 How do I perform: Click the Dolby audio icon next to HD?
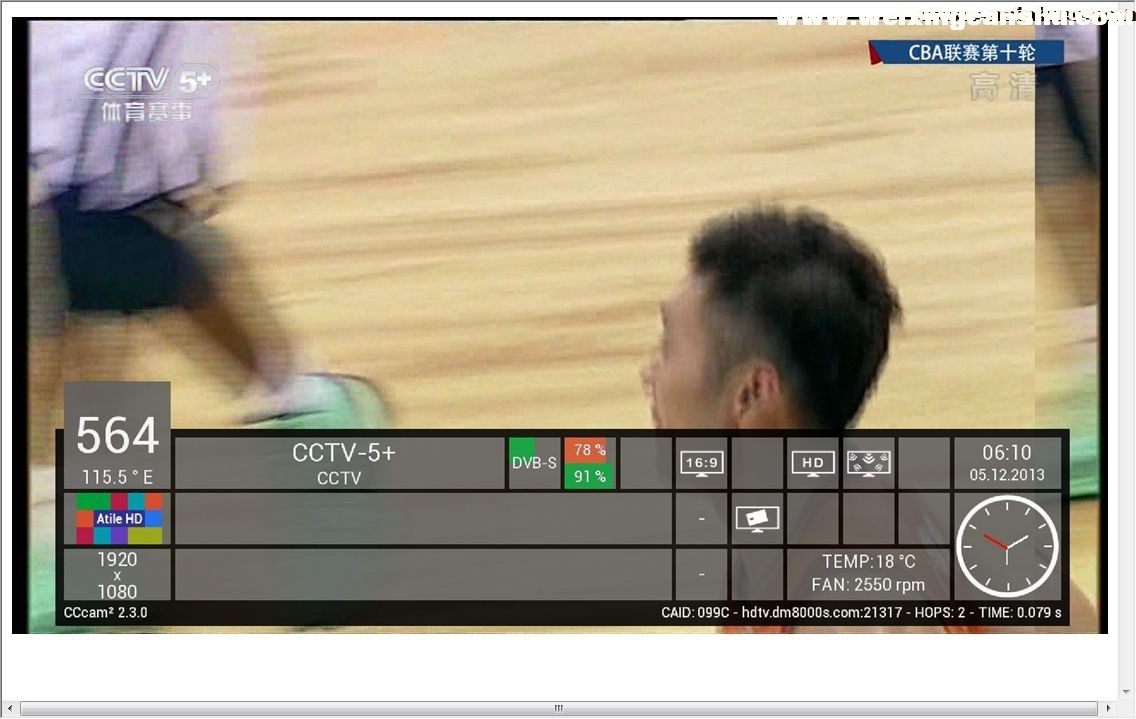tap(868, 463)
